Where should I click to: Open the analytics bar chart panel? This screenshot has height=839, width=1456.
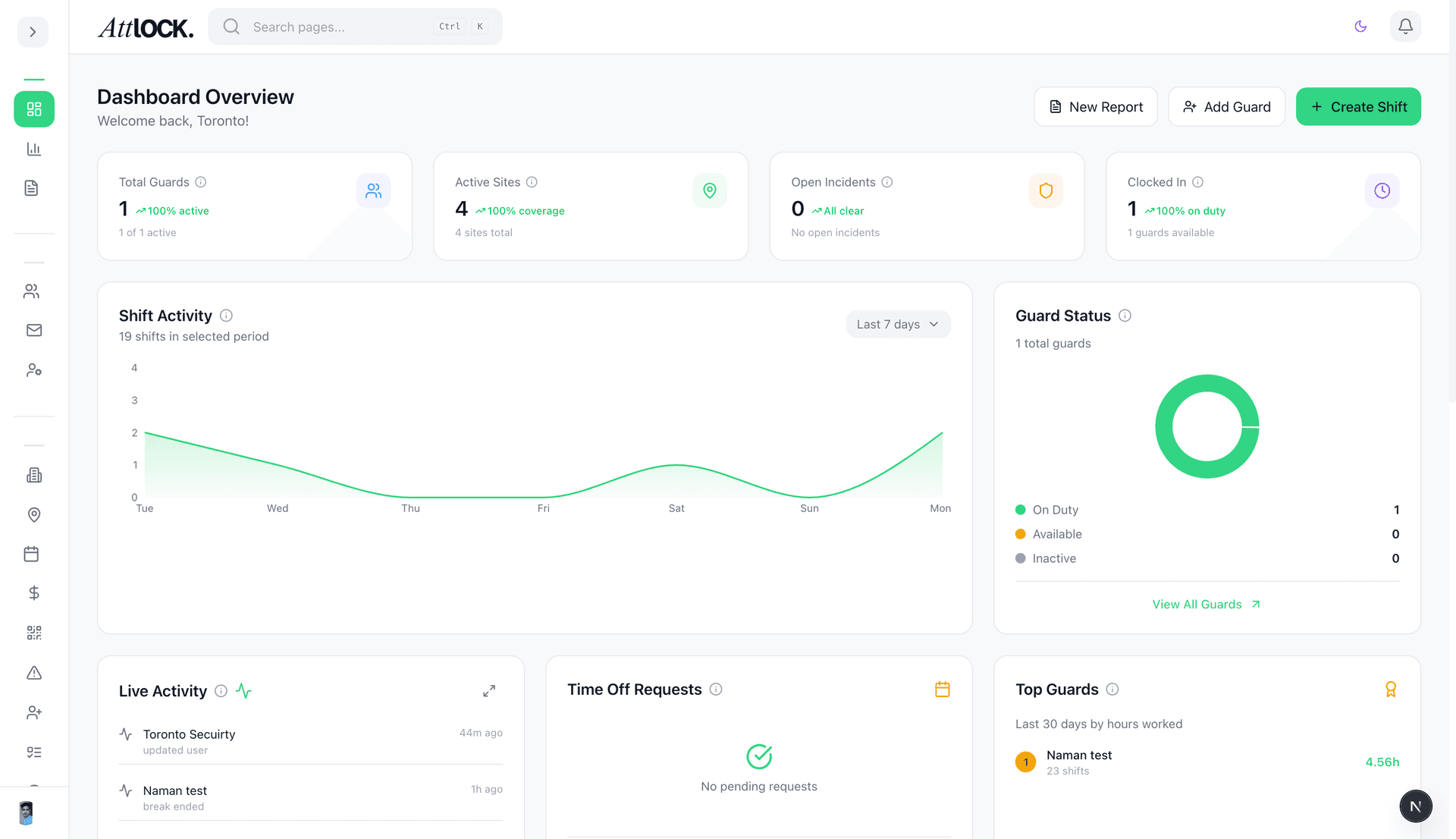coord(33,149)
